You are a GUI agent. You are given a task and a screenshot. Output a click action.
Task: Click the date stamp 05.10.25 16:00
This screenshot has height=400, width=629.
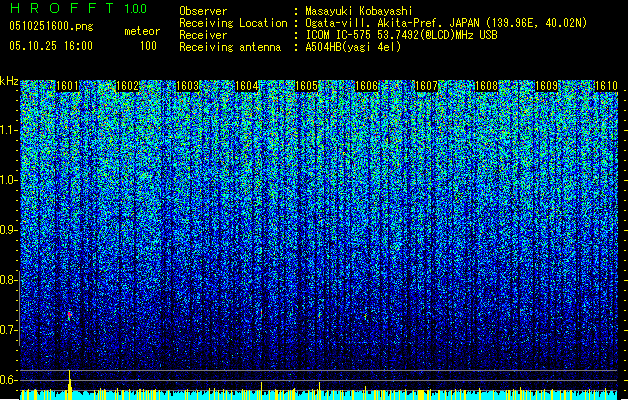[x=51, y=46]
